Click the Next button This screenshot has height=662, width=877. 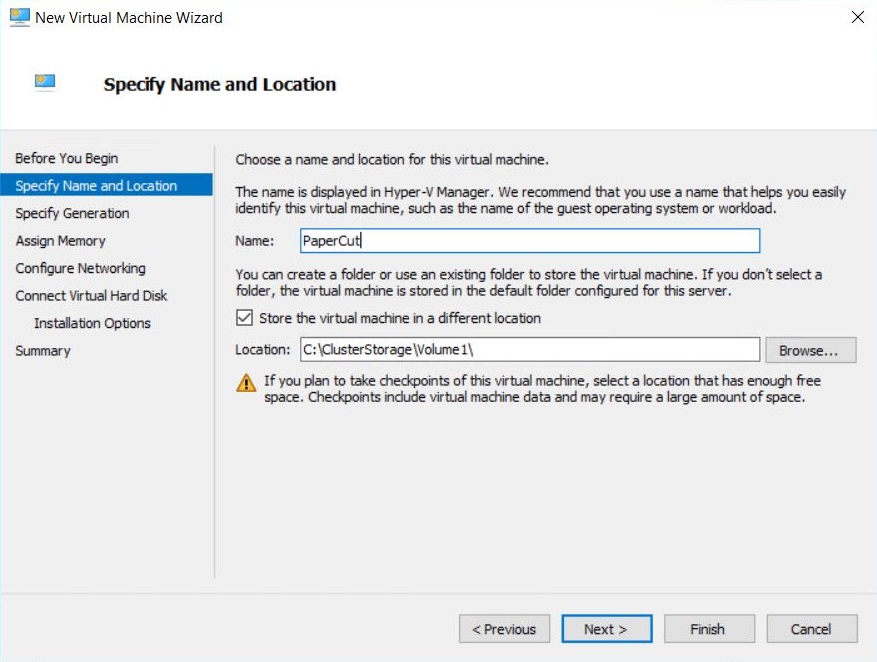tap(606, 629)
